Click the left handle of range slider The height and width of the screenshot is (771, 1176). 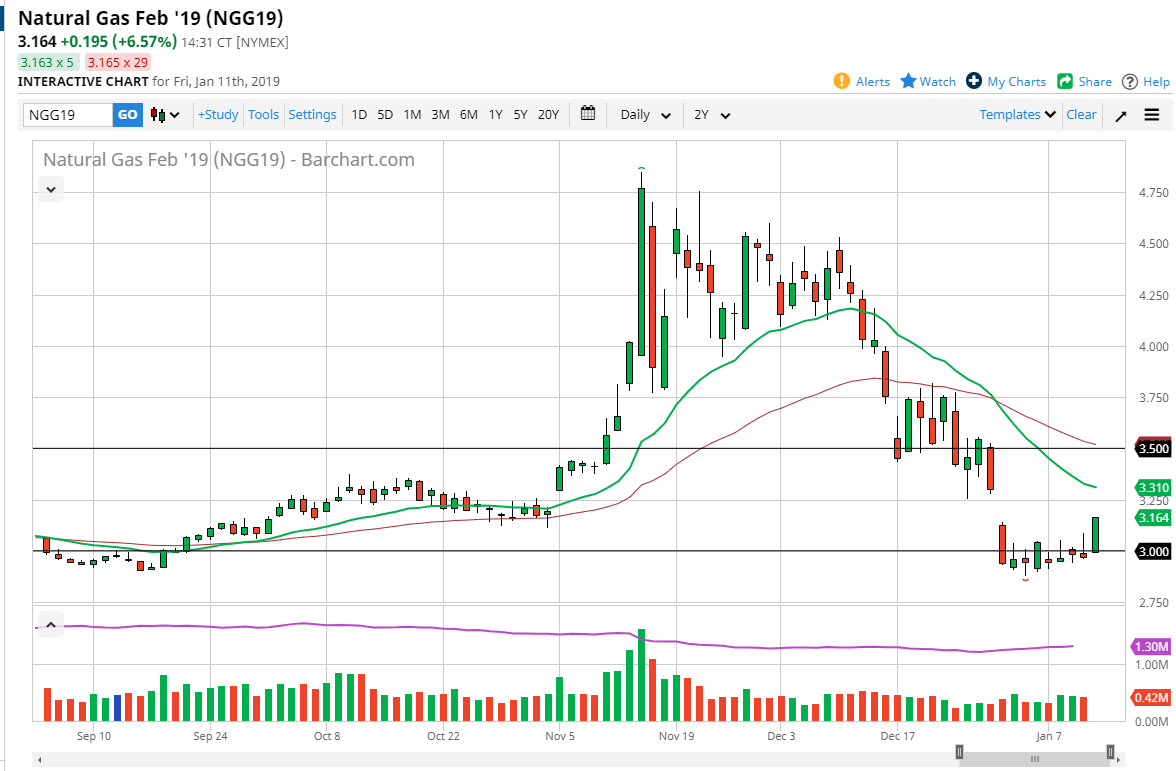click(x=959, y=752)
